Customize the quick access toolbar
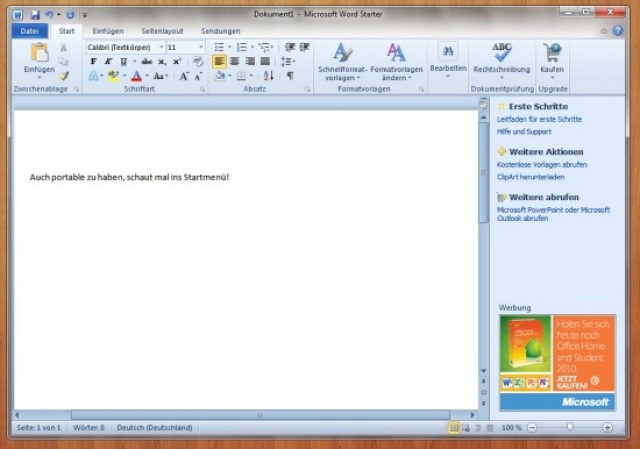Viewport: 640px width, 449px height. [x=84, y=15]
